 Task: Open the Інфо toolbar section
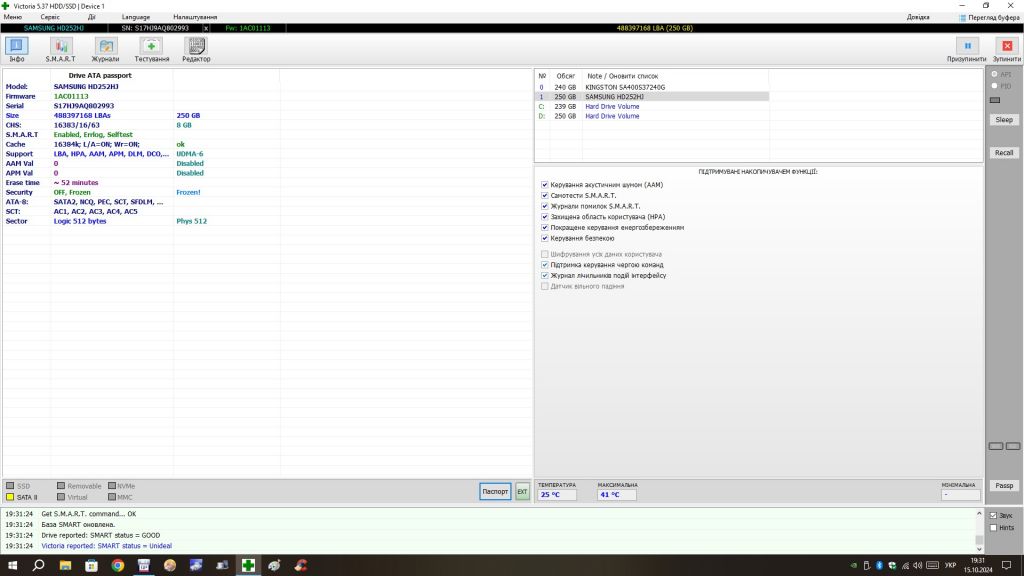pos(16,49)
